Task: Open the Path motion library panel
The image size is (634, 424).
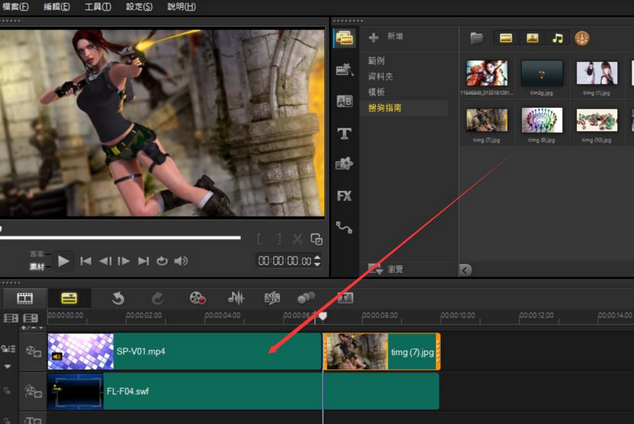Action: point(344,227)
